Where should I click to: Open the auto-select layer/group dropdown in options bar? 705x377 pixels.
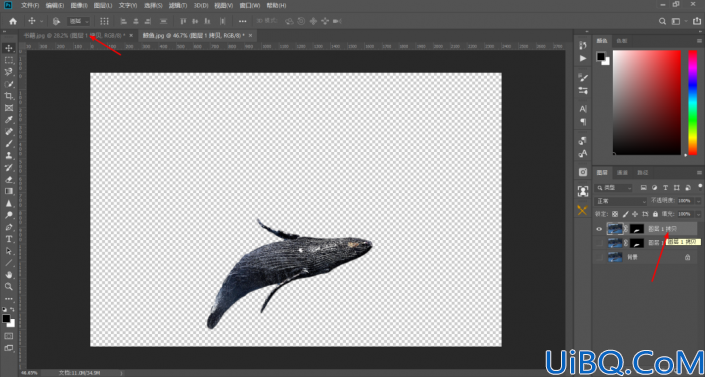click(x=79, y=21)
